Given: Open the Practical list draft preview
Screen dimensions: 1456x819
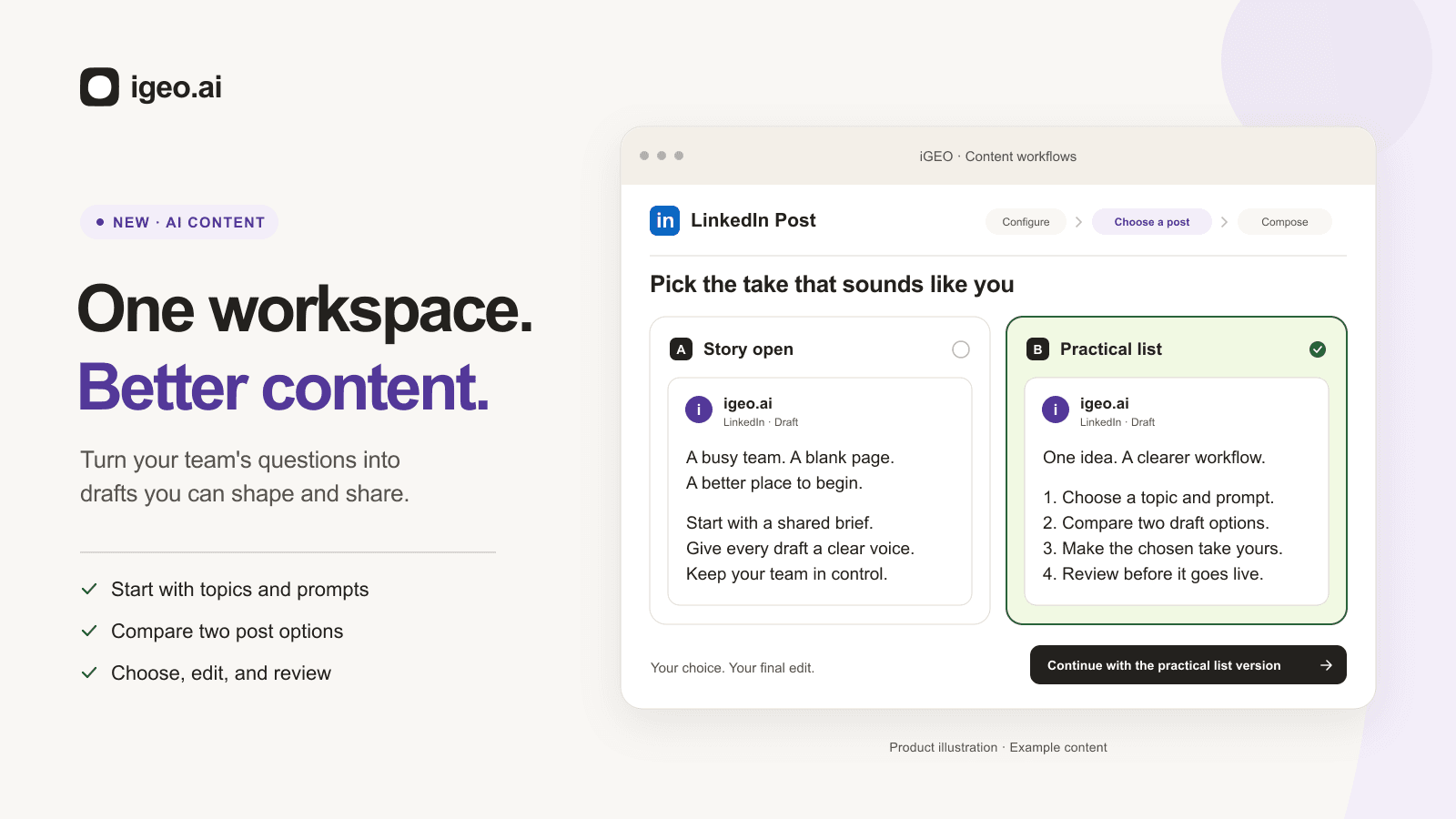Looking at the screenshot, I should [x=1177, y=491].
